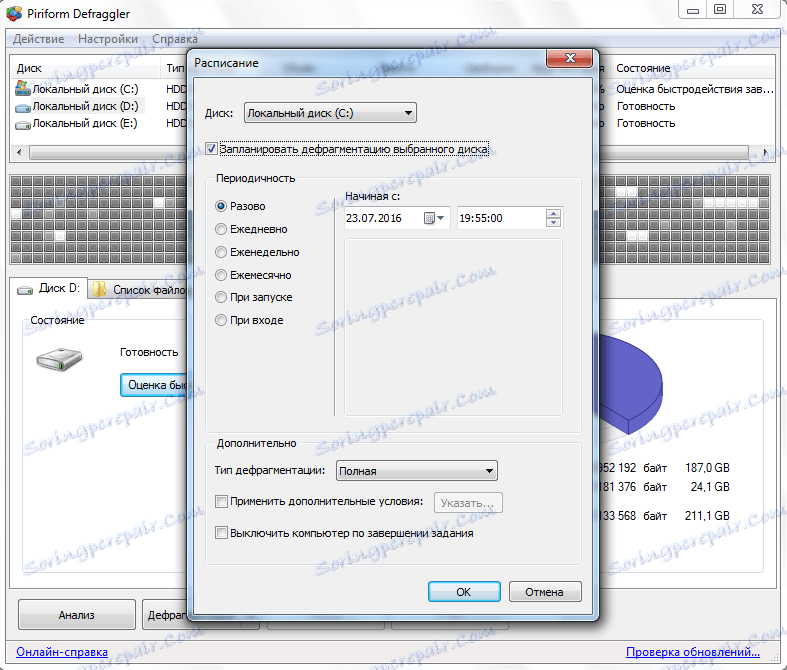Click the Local Disk (D:) drive icon

(x=23, y=107)
